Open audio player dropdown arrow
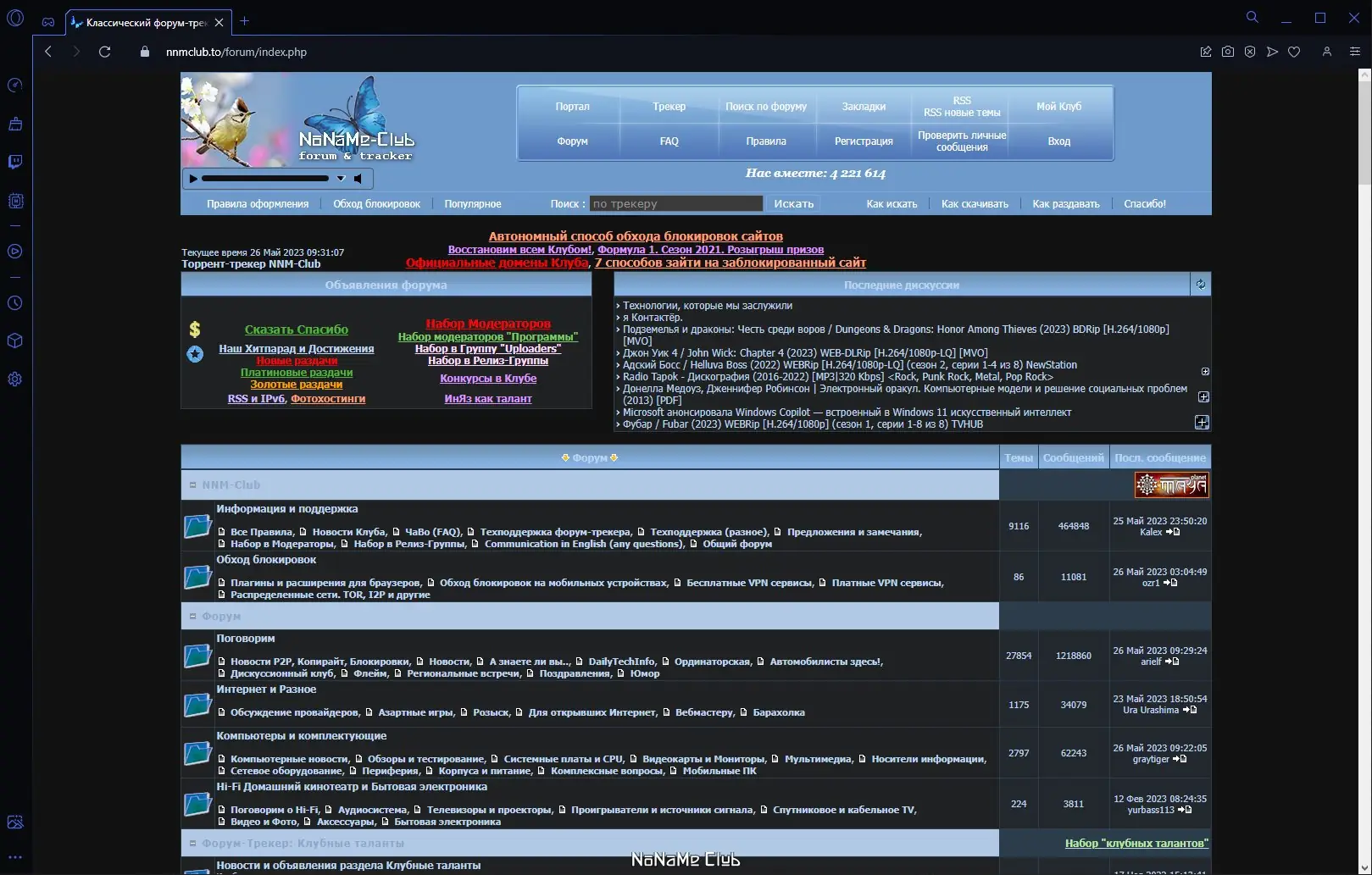Screen dimensions: 1372x875 pyautogui.click(x=341, y=179)
